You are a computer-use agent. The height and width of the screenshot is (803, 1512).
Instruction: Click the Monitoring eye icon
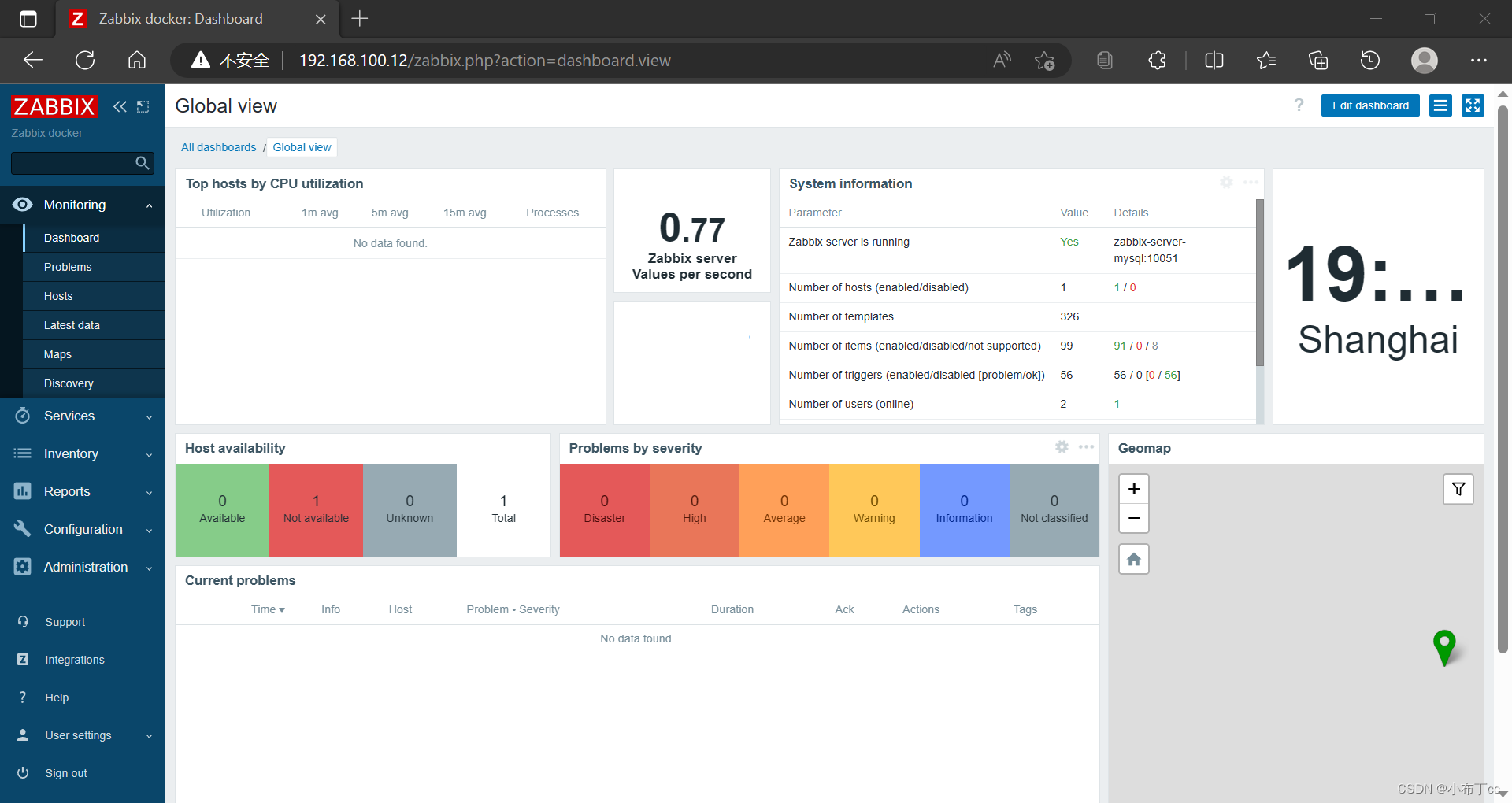click(23, 205)
